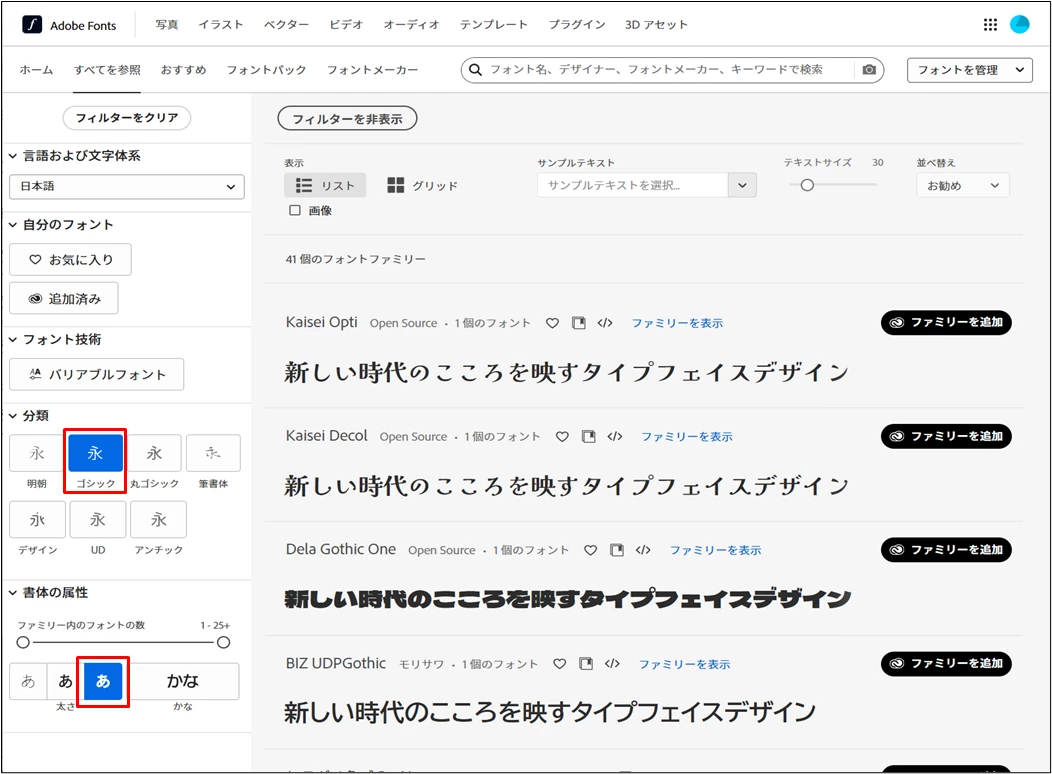
Task: Collapse 書体の属性 section
Action: [x=13, y=593]
